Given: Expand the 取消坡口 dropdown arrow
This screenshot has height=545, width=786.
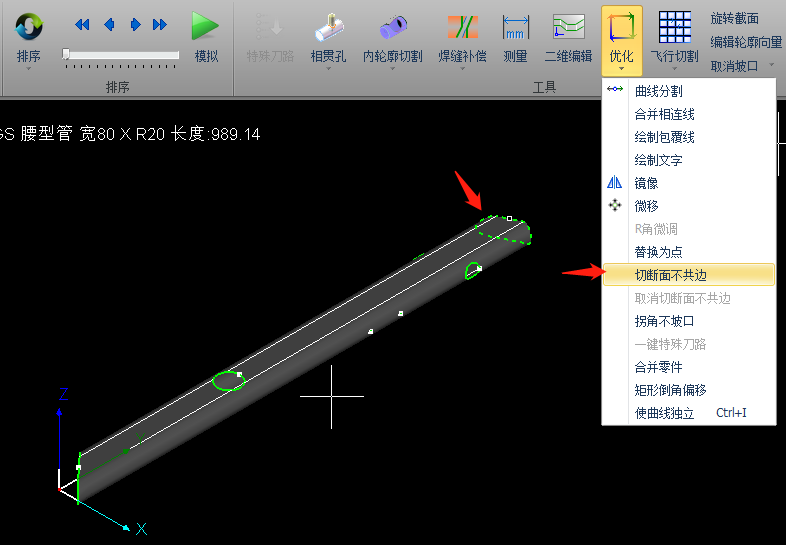Looking at the screenshot, I should tap(771, 66).
